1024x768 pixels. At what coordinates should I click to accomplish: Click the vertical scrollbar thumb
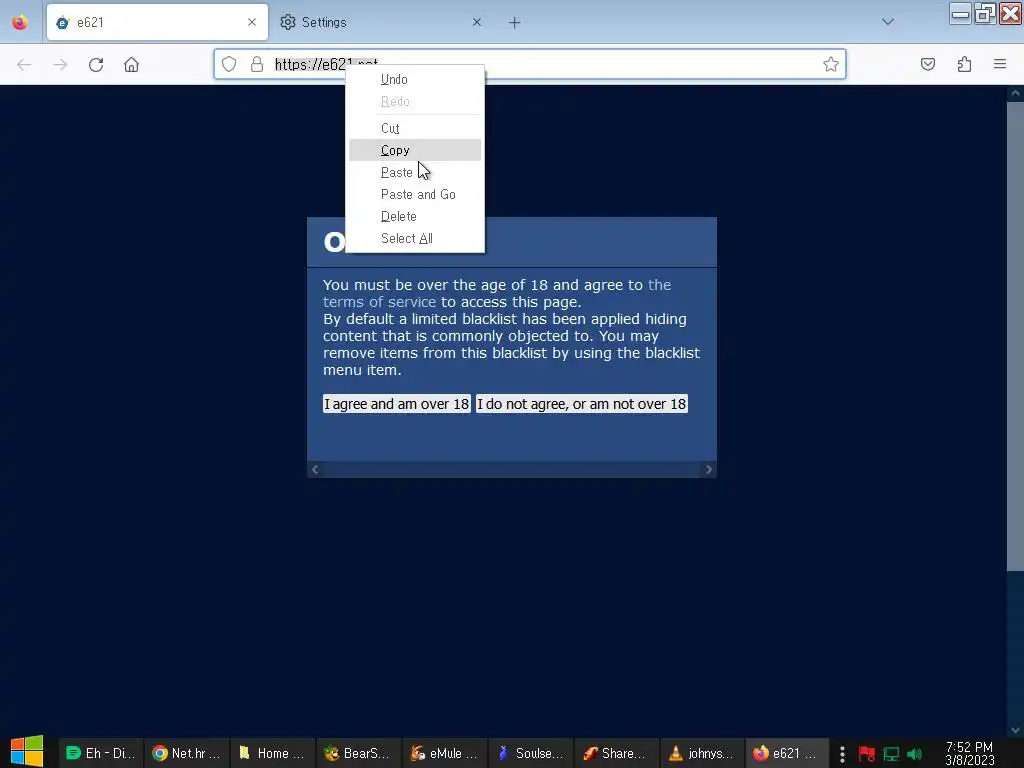point(1015,336)
